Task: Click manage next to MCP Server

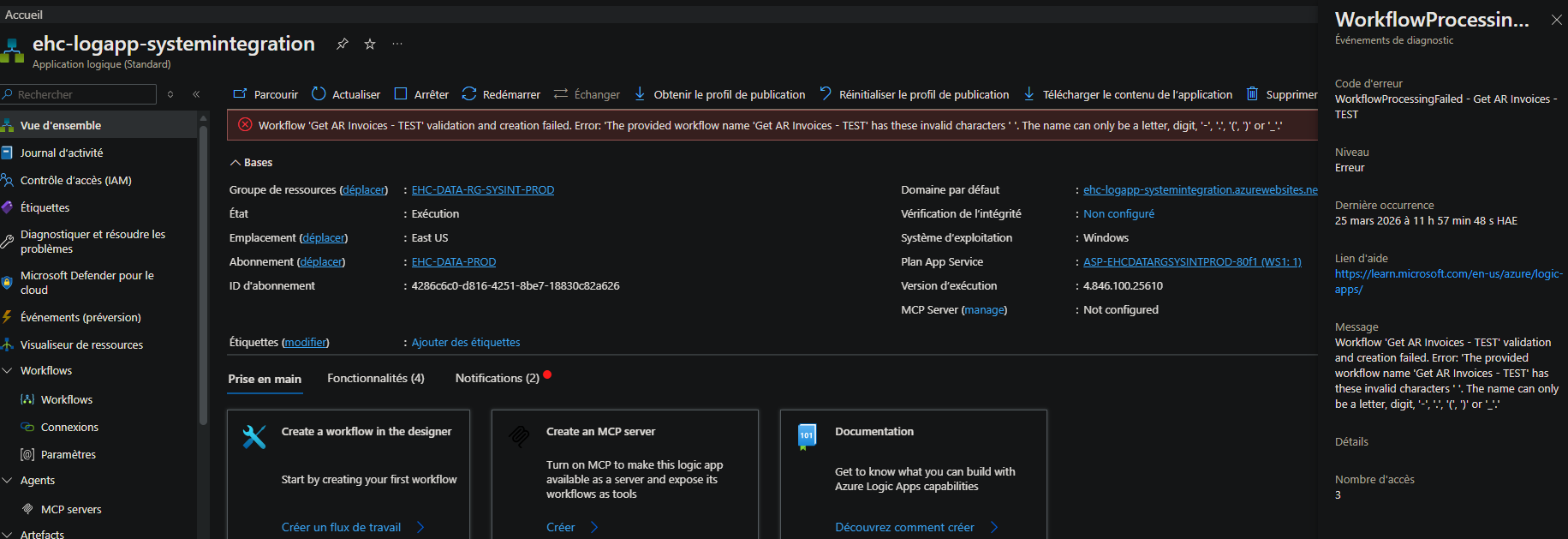Action: pyautogui.click(x=985, y=309)
